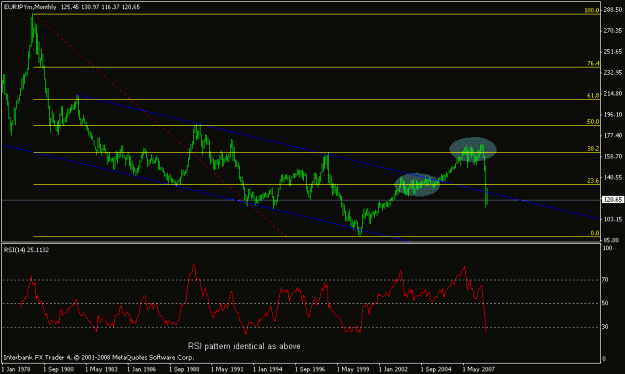Click the 1 May 2007 date label

click(x=478, y=369)
